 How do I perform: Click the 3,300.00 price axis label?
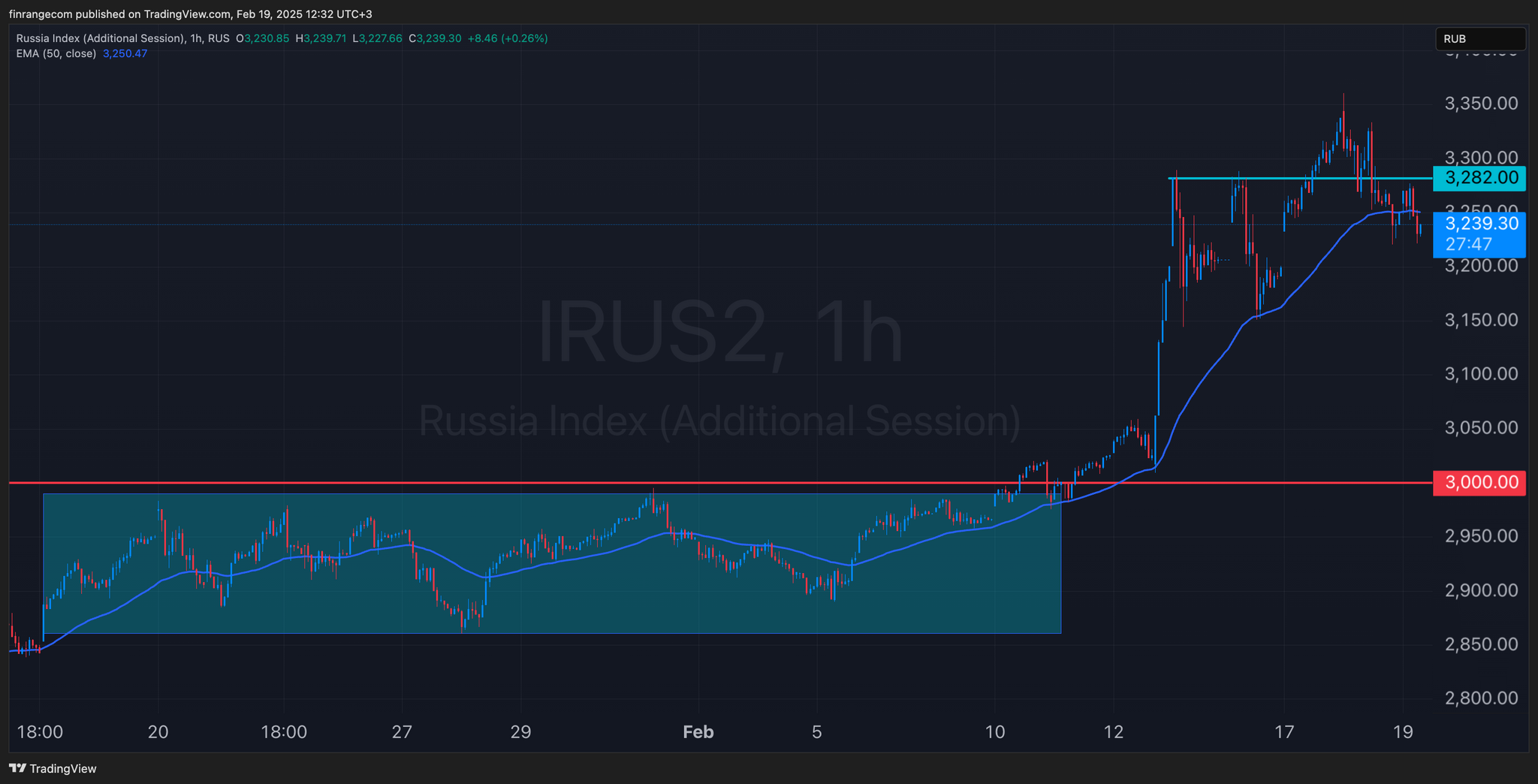1481,158
